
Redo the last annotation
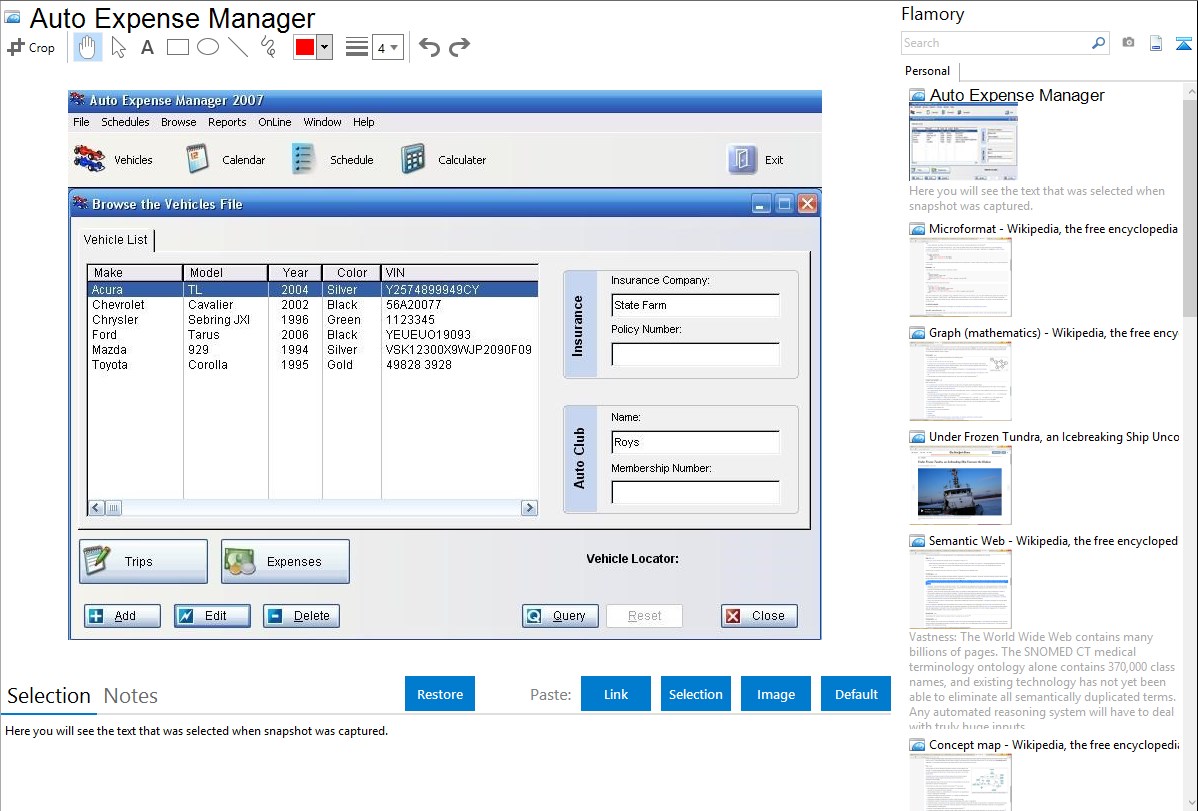point(459,47)
